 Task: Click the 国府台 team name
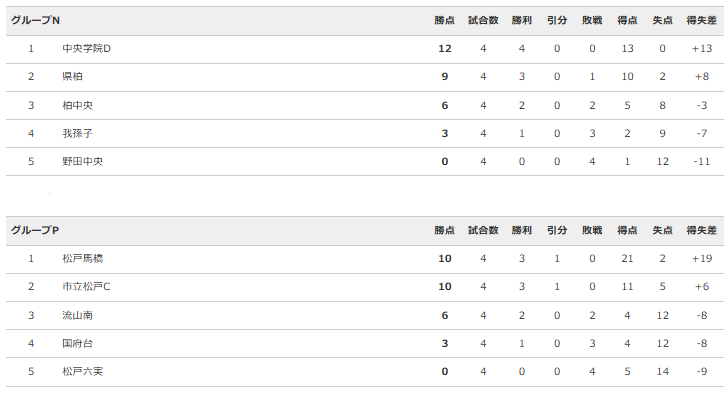tap(77, 343)
